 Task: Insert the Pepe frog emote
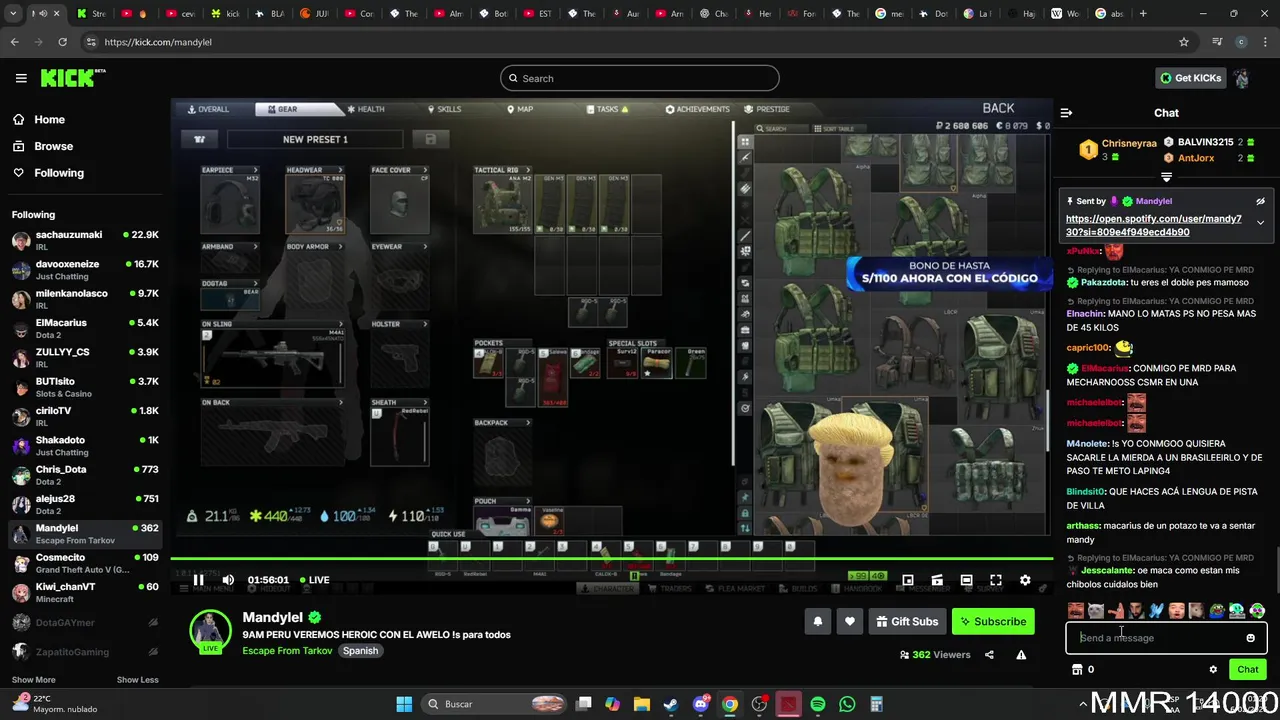coord(1217,610)
